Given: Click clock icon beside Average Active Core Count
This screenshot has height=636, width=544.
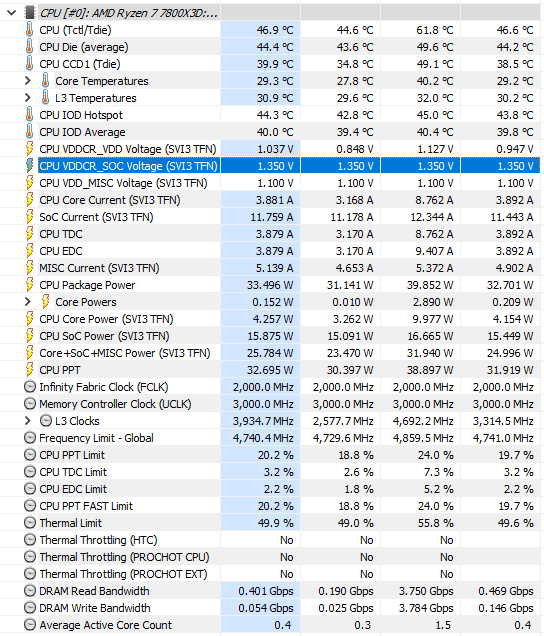Looking at the screenshot, I should (30, 625).
